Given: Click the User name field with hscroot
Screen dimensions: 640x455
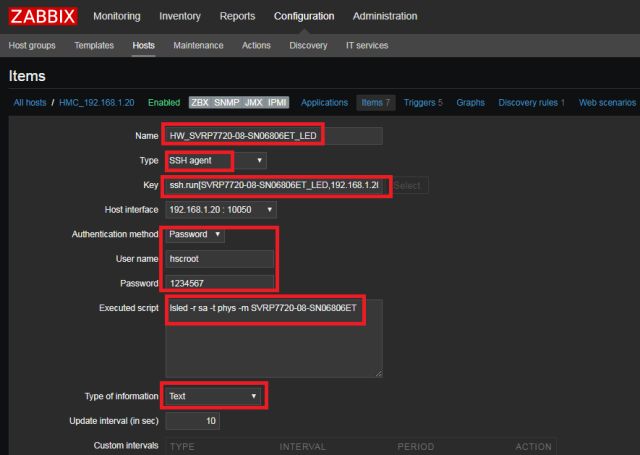Looking at the screenshot, I should (x=220, y=259).
